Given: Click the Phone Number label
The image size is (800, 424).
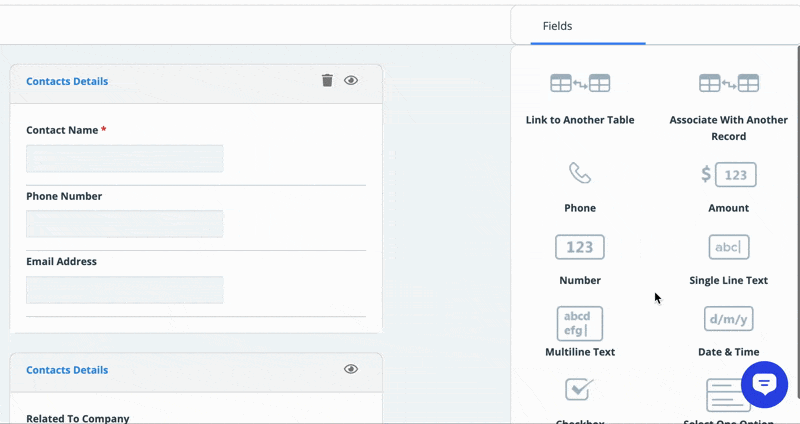Looking at the screenshot, I should (64, 196).
